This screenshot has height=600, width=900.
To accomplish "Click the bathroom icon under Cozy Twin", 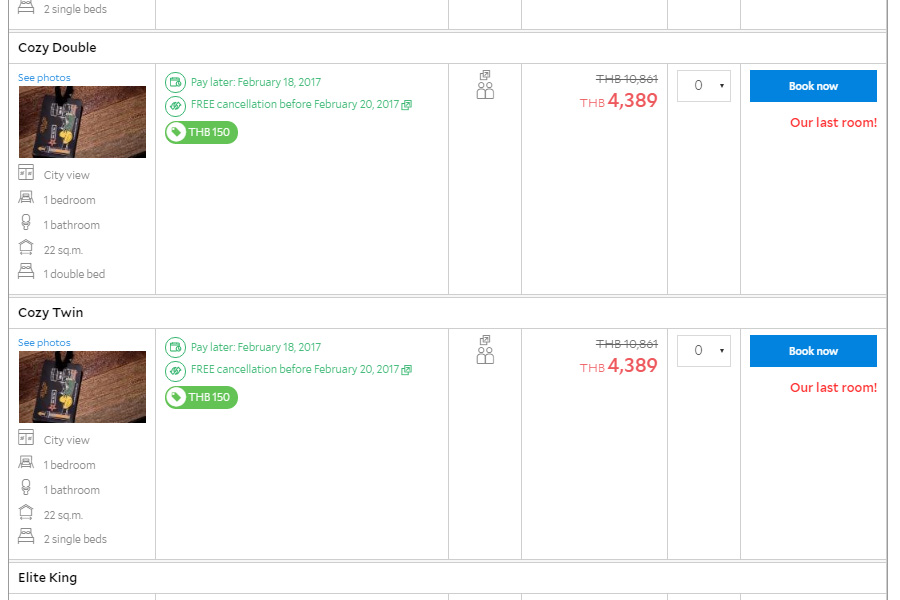I will [26, 488].
